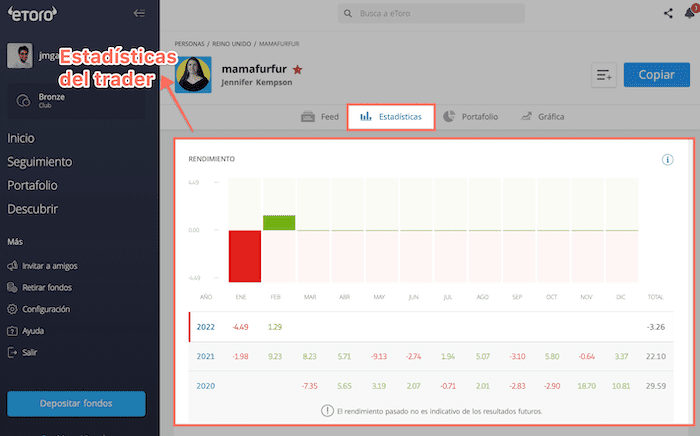The height and width of the screenshot is (436, 700).
Task: Switch to the Feed tab
Action: click(320, 117)
